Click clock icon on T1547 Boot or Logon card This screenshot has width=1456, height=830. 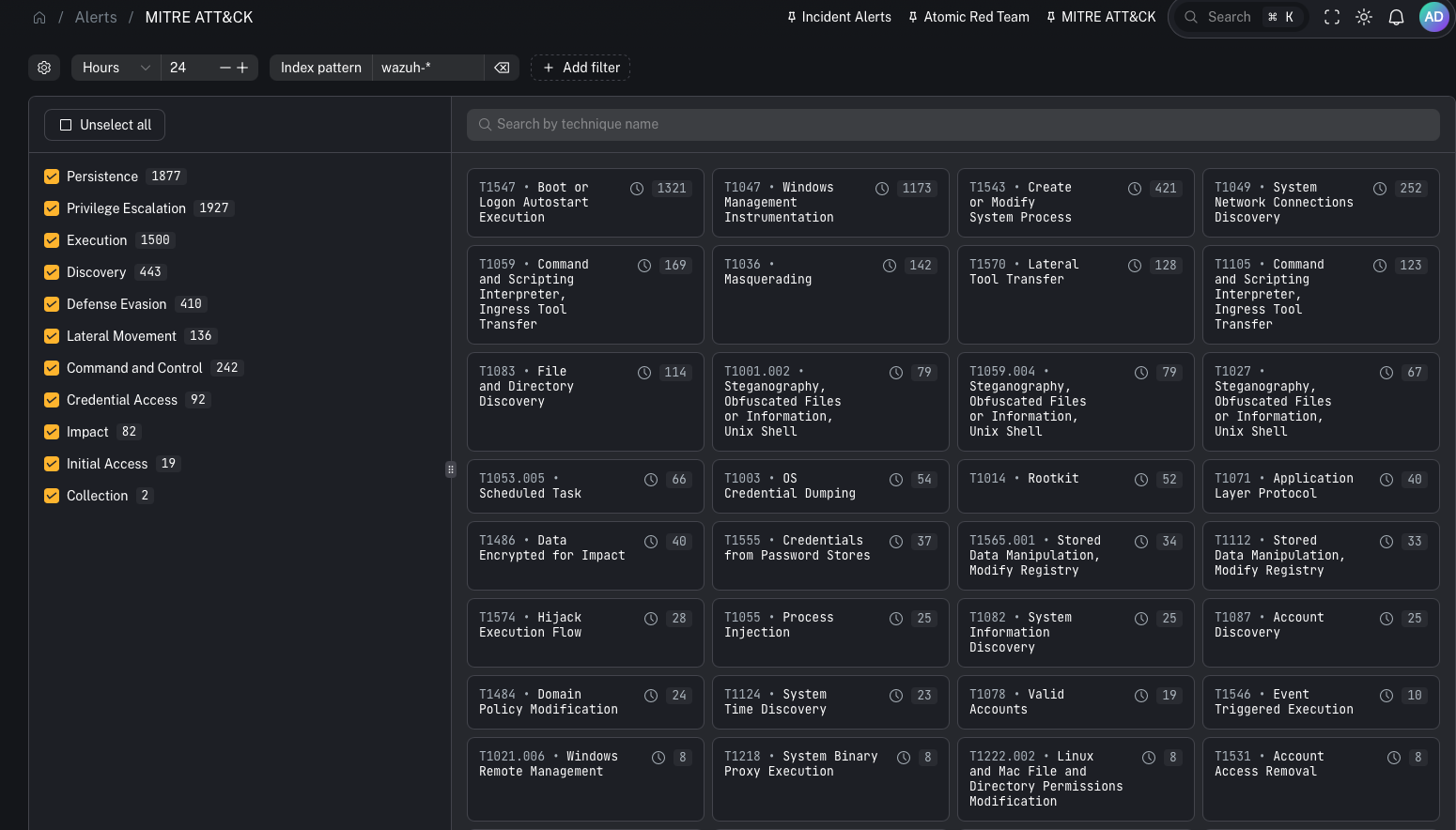(x=637, y=189)
